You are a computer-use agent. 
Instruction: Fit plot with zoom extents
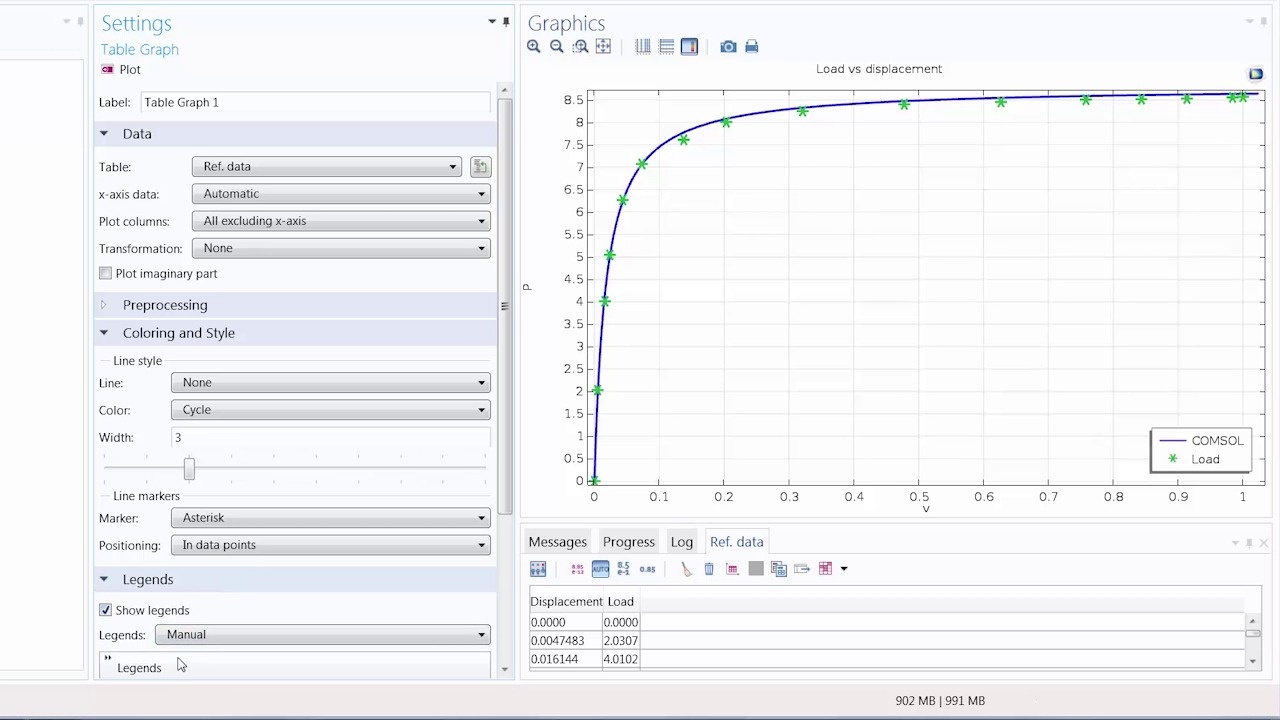tap(603, 47)
